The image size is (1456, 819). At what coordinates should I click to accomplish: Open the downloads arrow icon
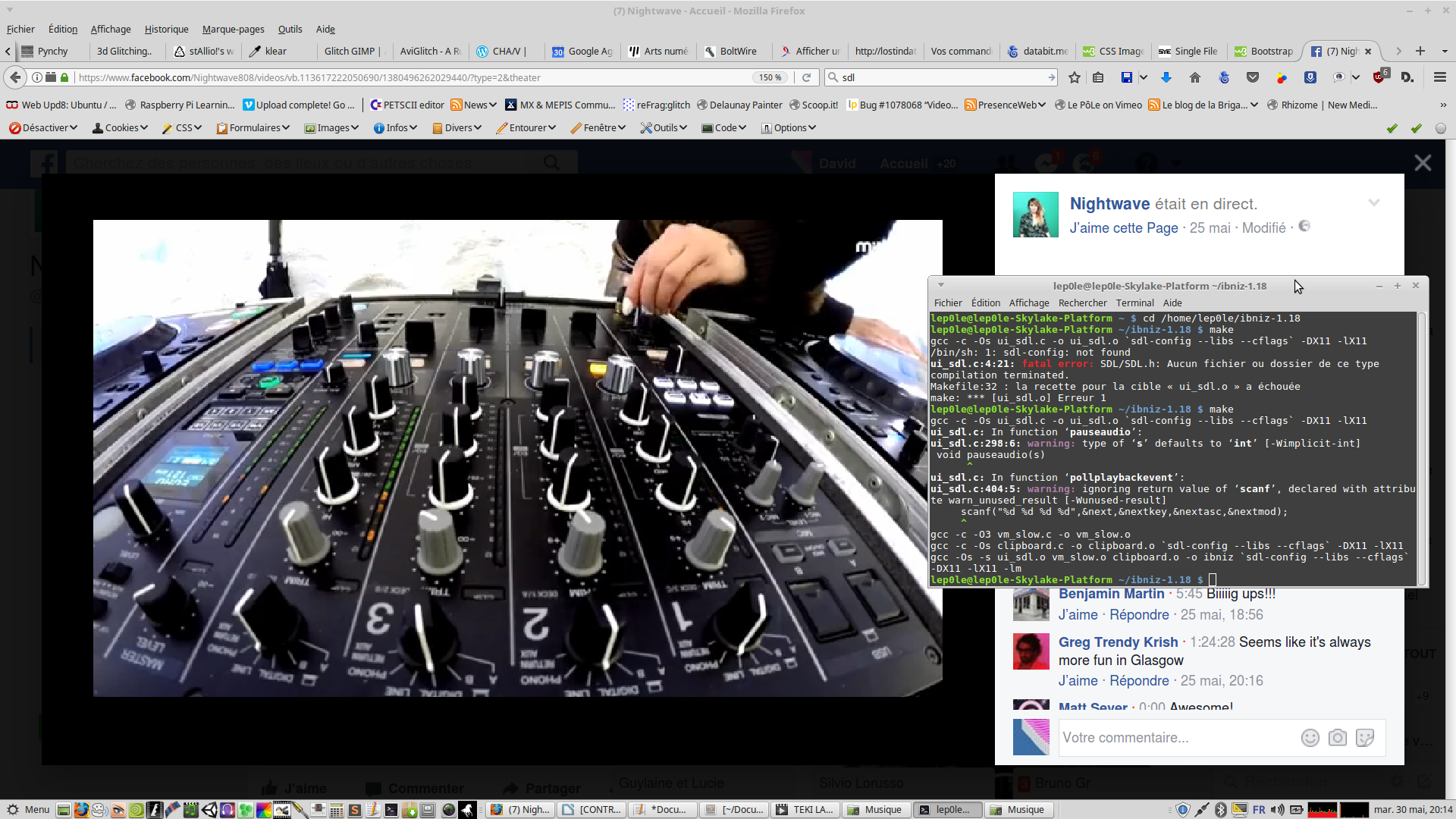click(1166, 77)
